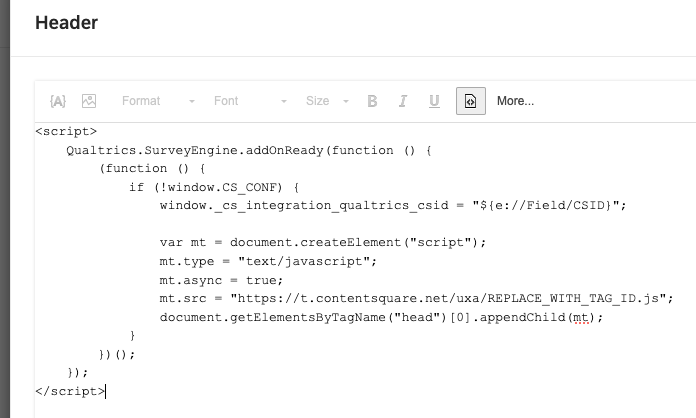
Task: Click the mt.type = "text/javascript" line
Action: point(268,261)
